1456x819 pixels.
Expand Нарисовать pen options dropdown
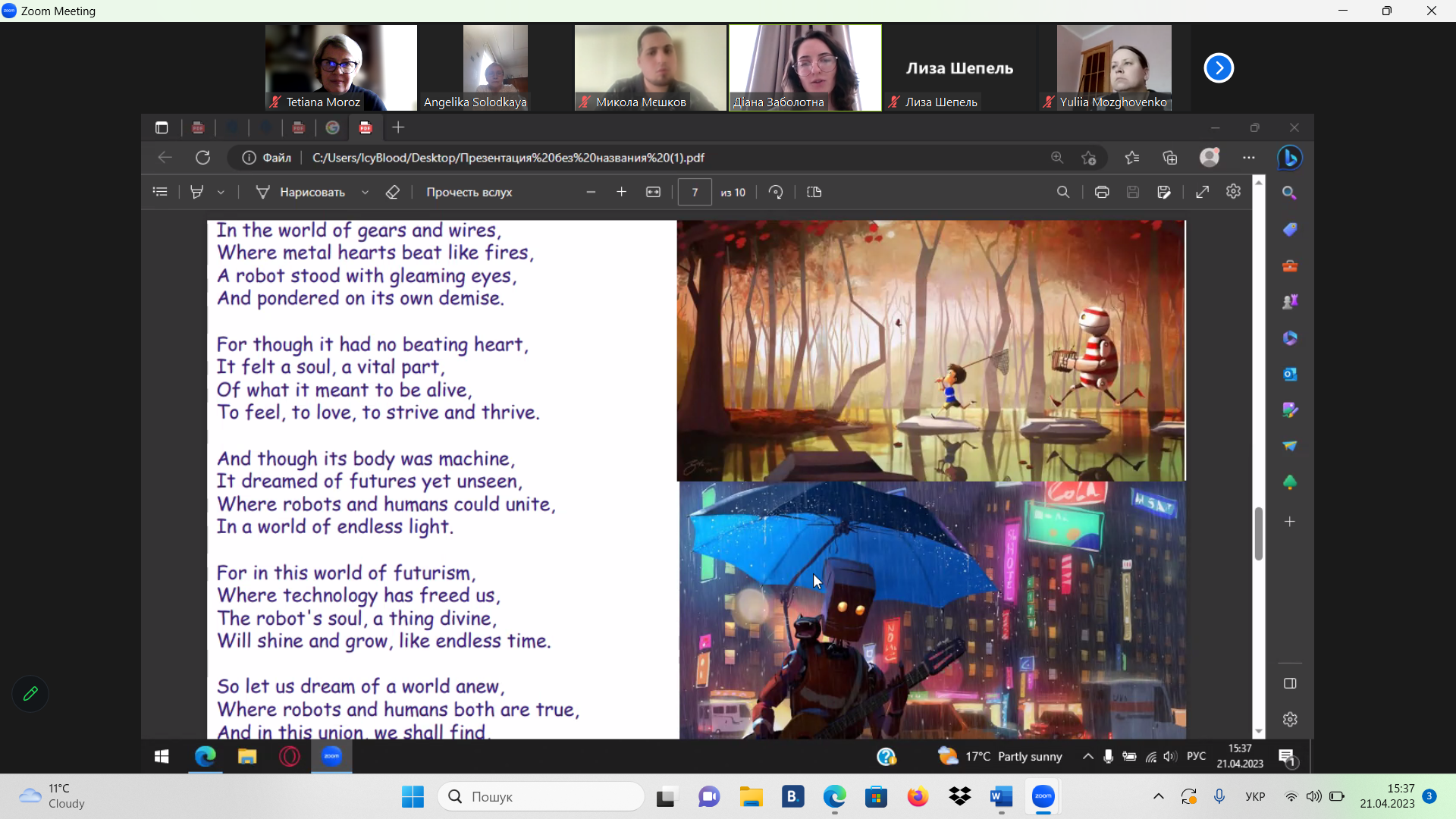point(365,193)
